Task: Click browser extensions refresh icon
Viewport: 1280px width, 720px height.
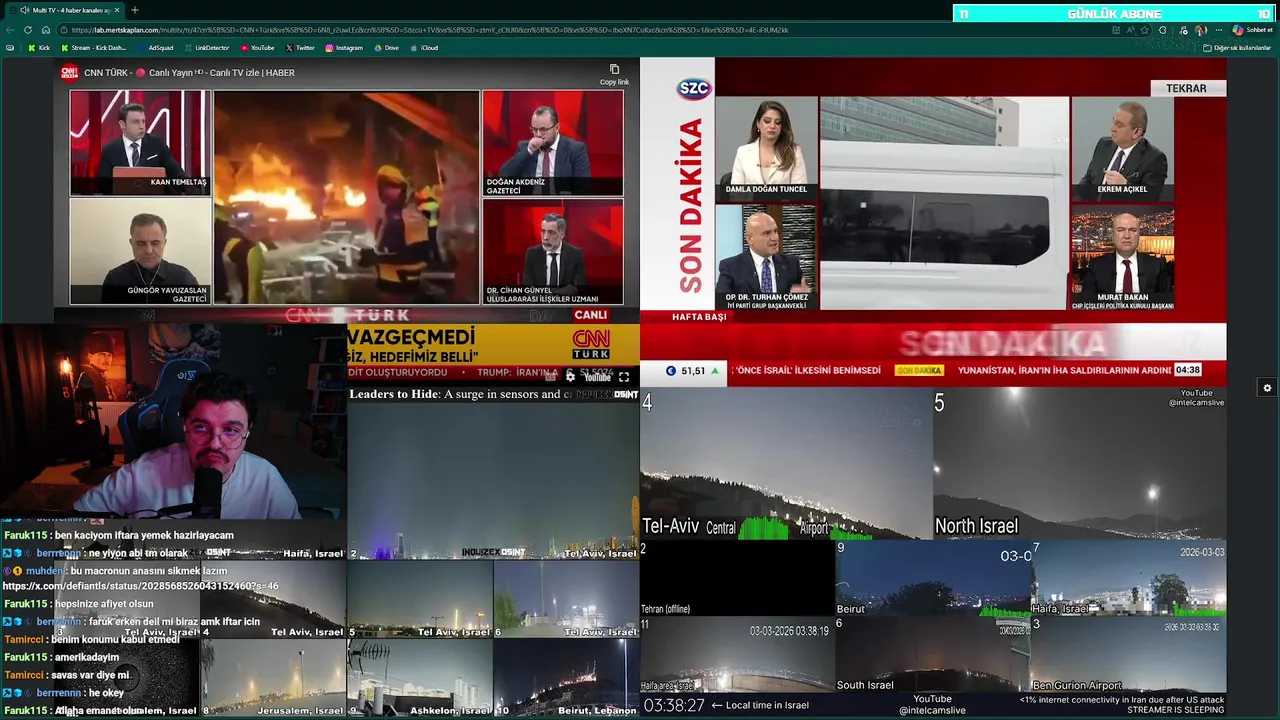Action: click(x=1163, y=30)
